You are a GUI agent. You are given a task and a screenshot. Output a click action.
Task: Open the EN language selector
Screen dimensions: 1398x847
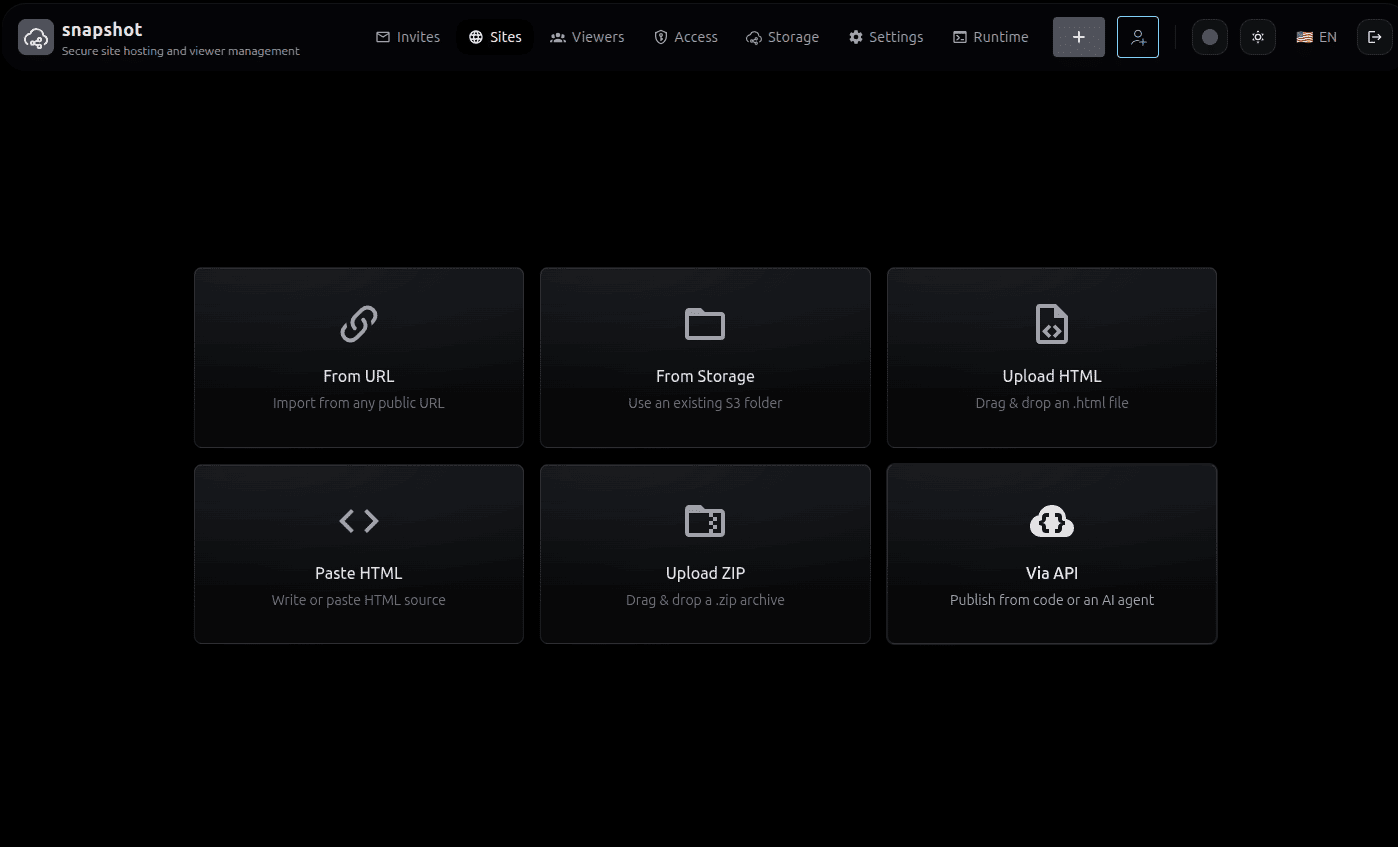1317,37
